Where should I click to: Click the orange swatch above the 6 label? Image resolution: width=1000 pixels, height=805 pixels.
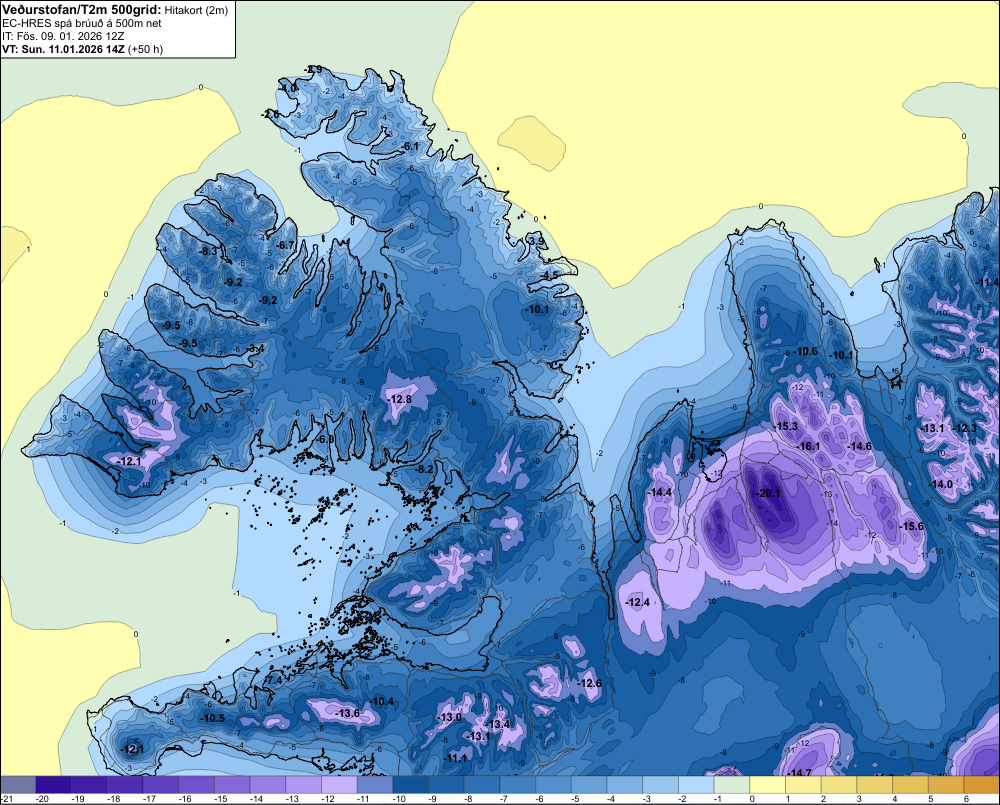982,785
